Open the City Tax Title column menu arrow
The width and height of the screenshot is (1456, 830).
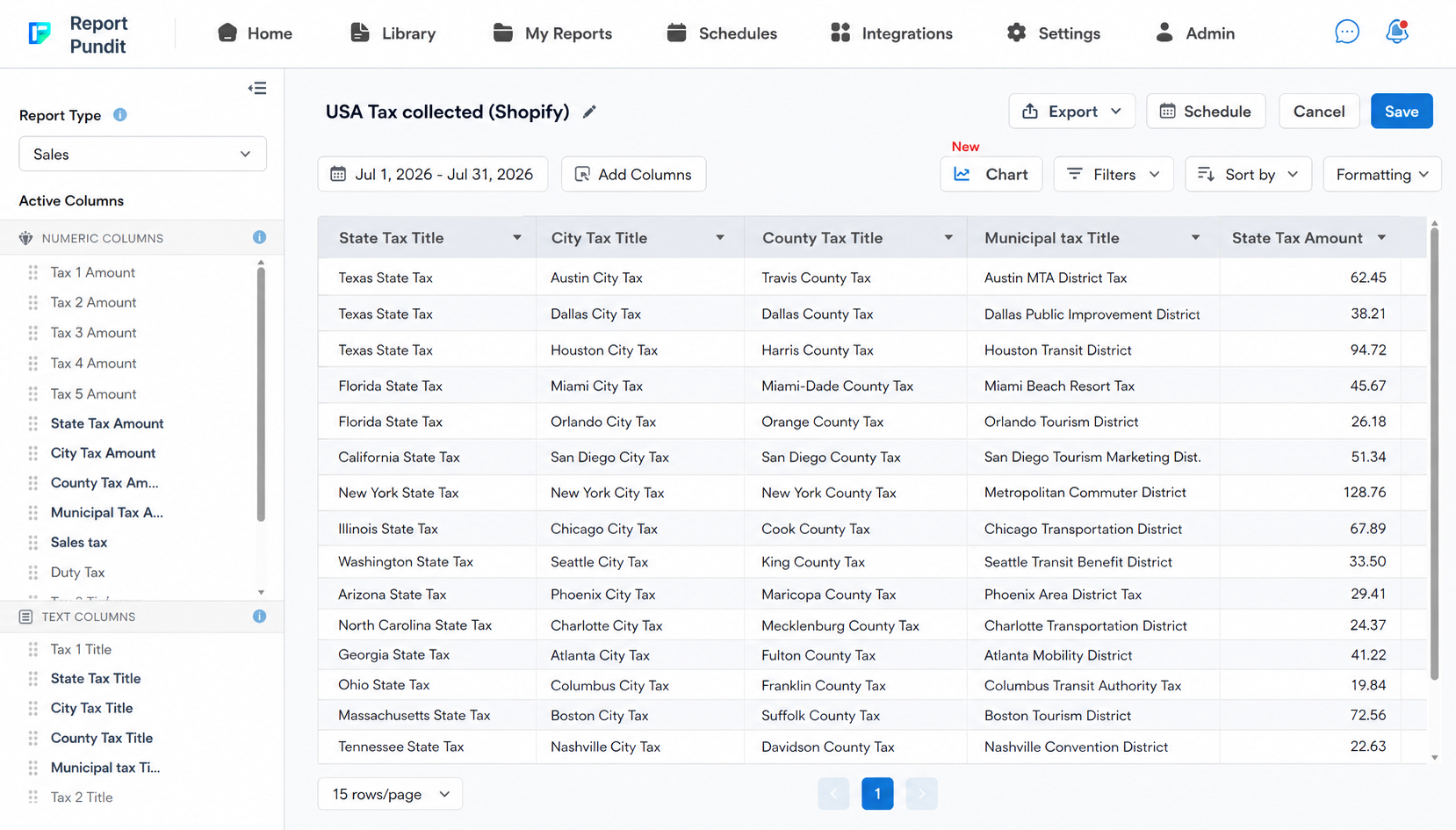720,238
